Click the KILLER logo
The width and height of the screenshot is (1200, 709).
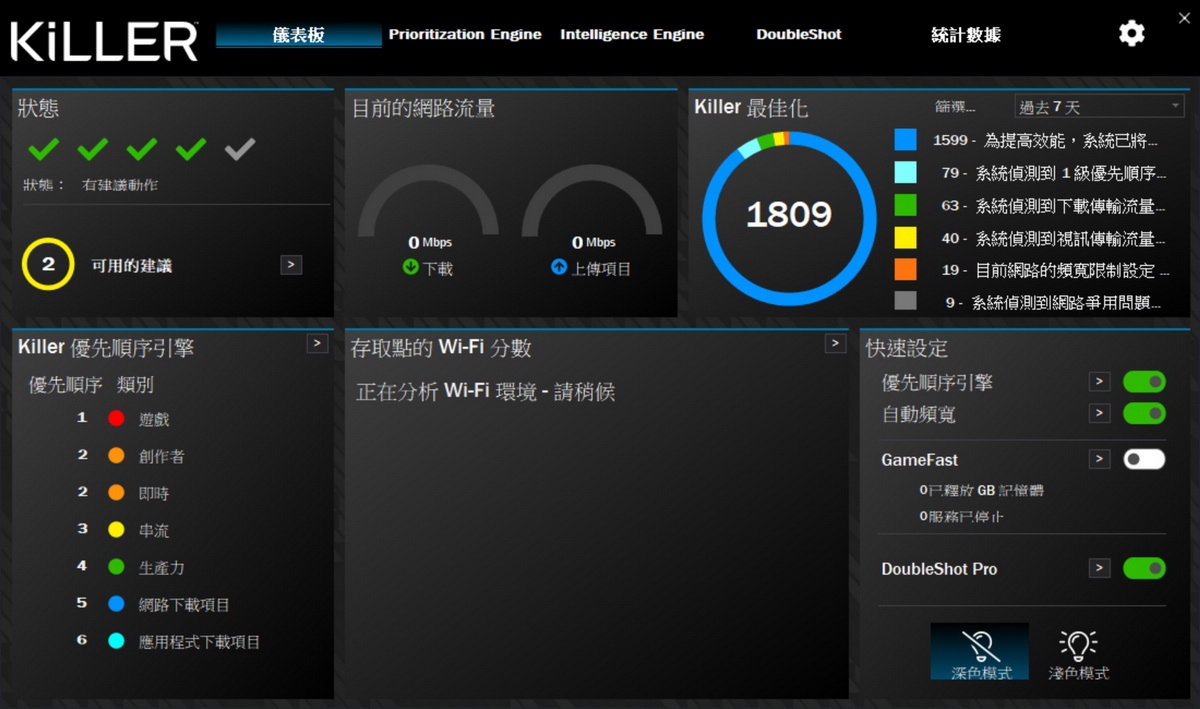pyautogui.click(x=104, y=41)
